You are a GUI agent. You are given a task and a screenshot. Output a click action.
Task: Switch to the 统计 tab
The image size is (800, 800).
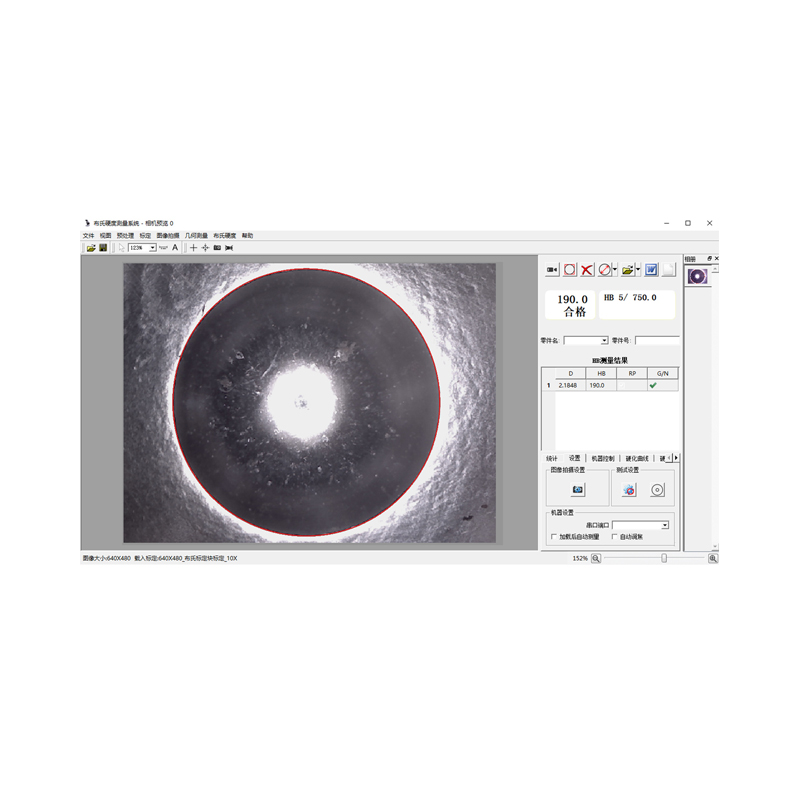[x=552, y=459]
